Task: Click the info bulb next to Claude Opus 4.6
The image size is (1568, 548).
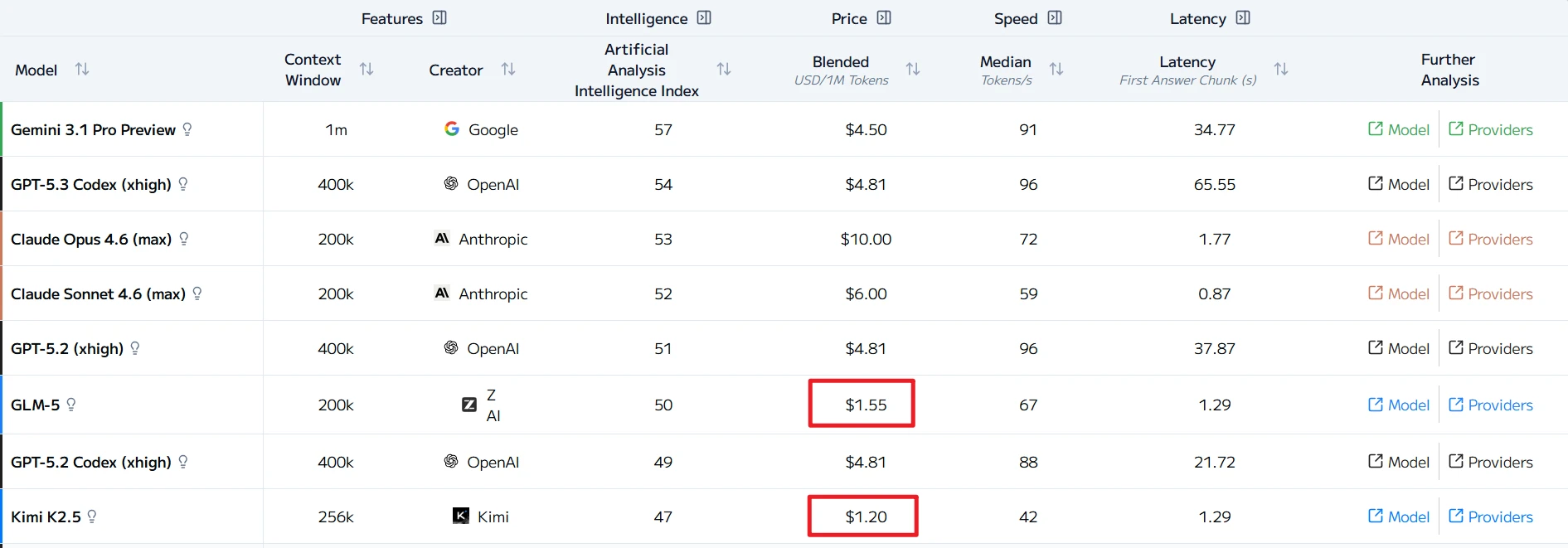Action: pos(184,239)
